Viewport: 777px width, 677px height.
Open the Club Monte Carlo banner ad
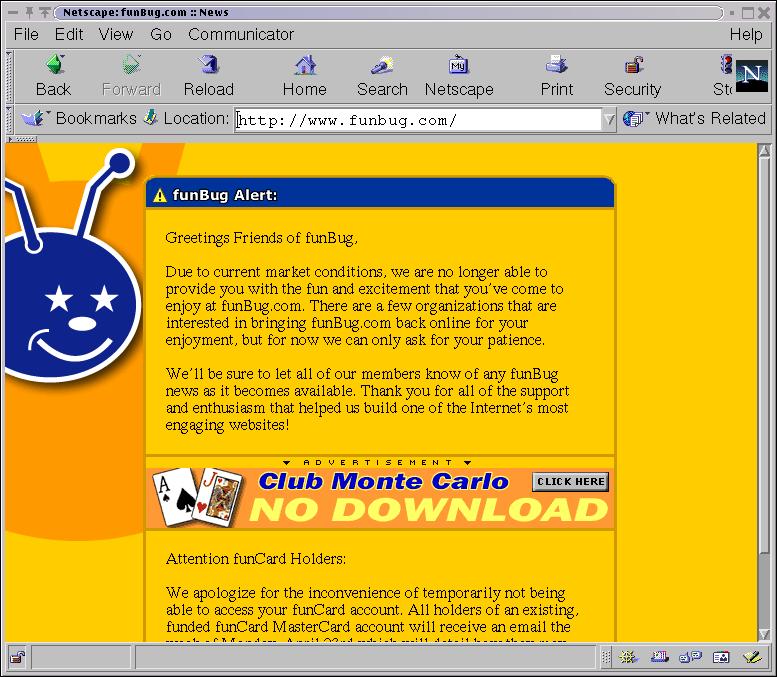click(x=380, y=498)
